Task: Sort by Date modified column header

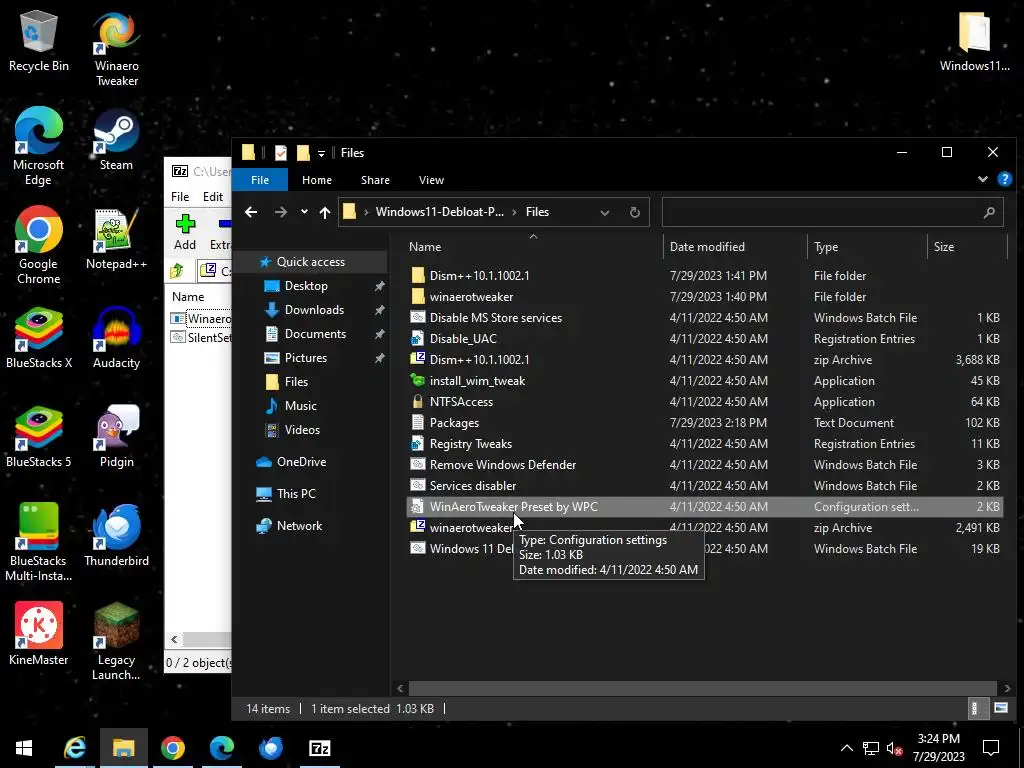Action: (735, 247)
